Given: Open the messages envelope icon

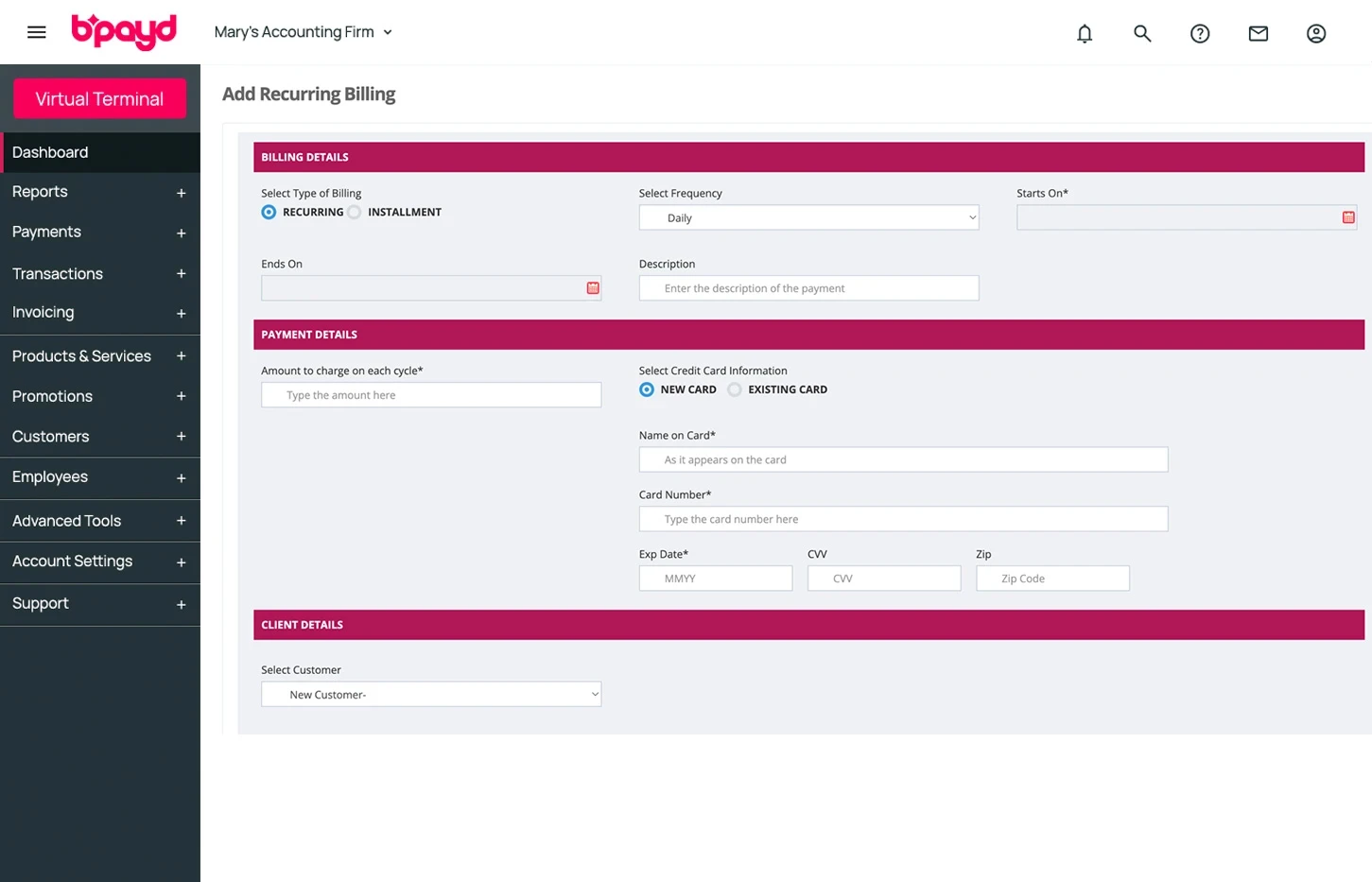Looking at the screenshot, I should pyautogui.click(x=1259, y=33).
